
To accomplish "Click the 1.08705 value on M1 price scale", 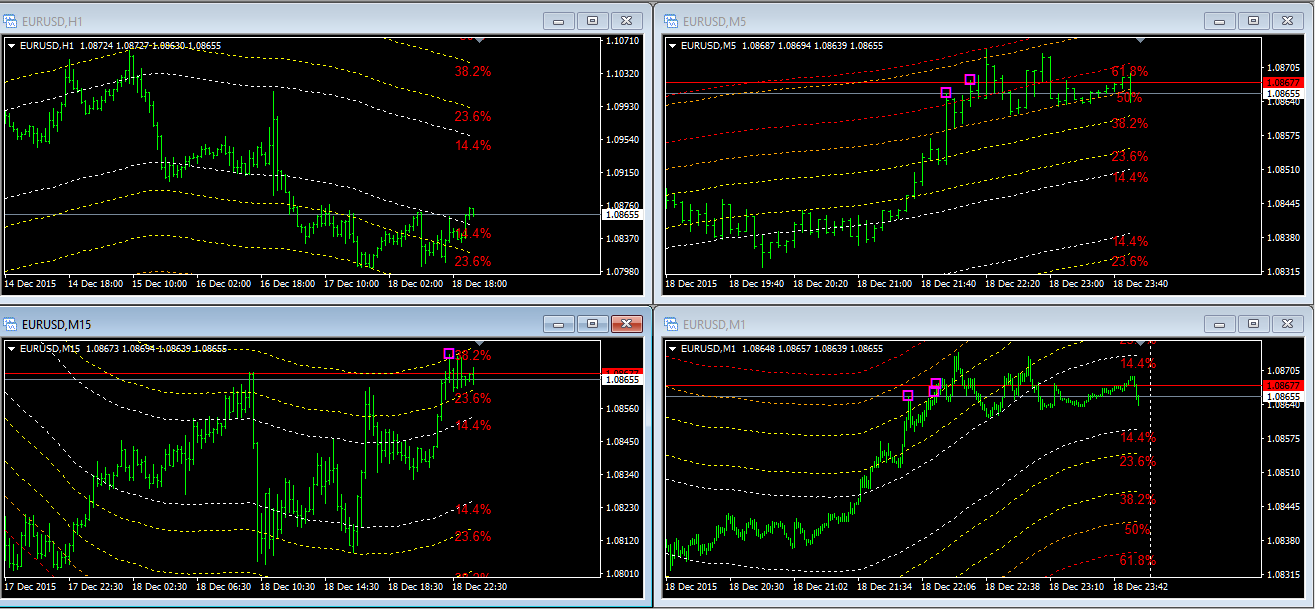I will click(1283, 371).
